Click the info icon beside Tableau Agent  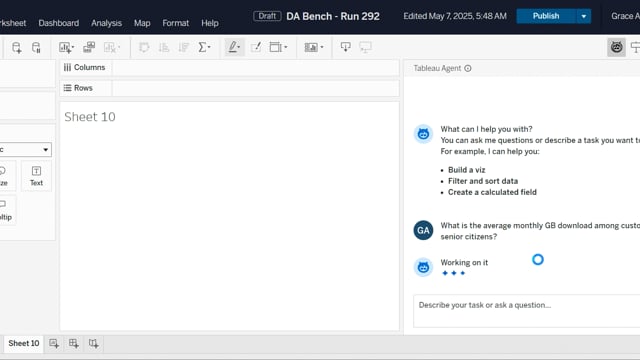tap(468, 69)
